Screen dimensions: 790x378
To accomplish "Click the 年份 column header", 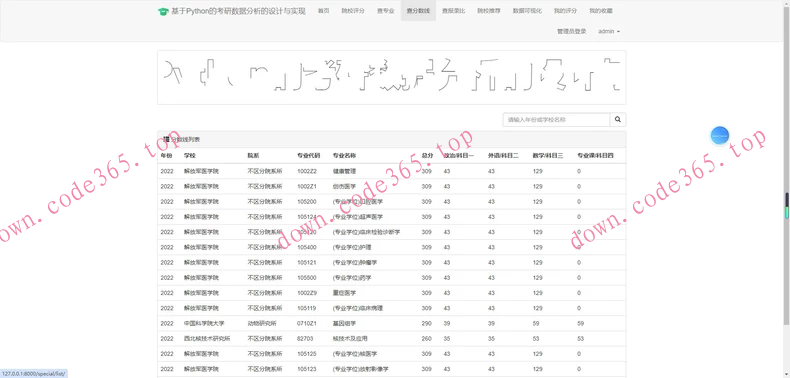I will coord(166,156).
